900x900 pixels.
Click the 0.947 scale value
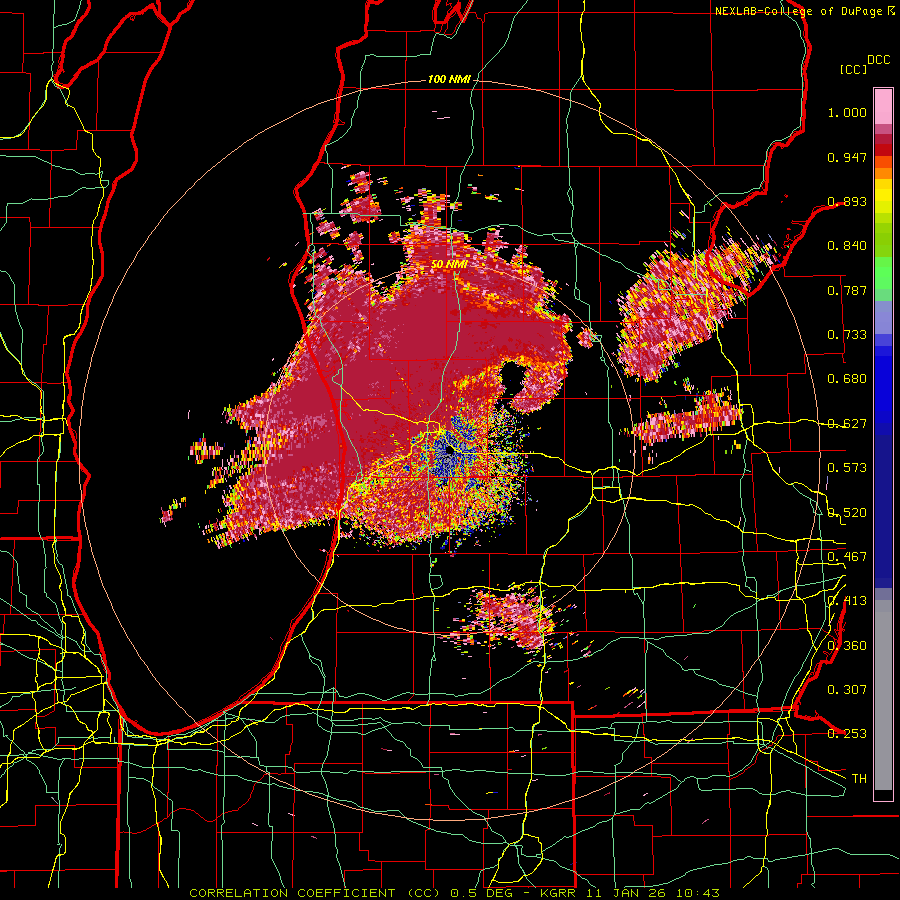coord(847,157)
